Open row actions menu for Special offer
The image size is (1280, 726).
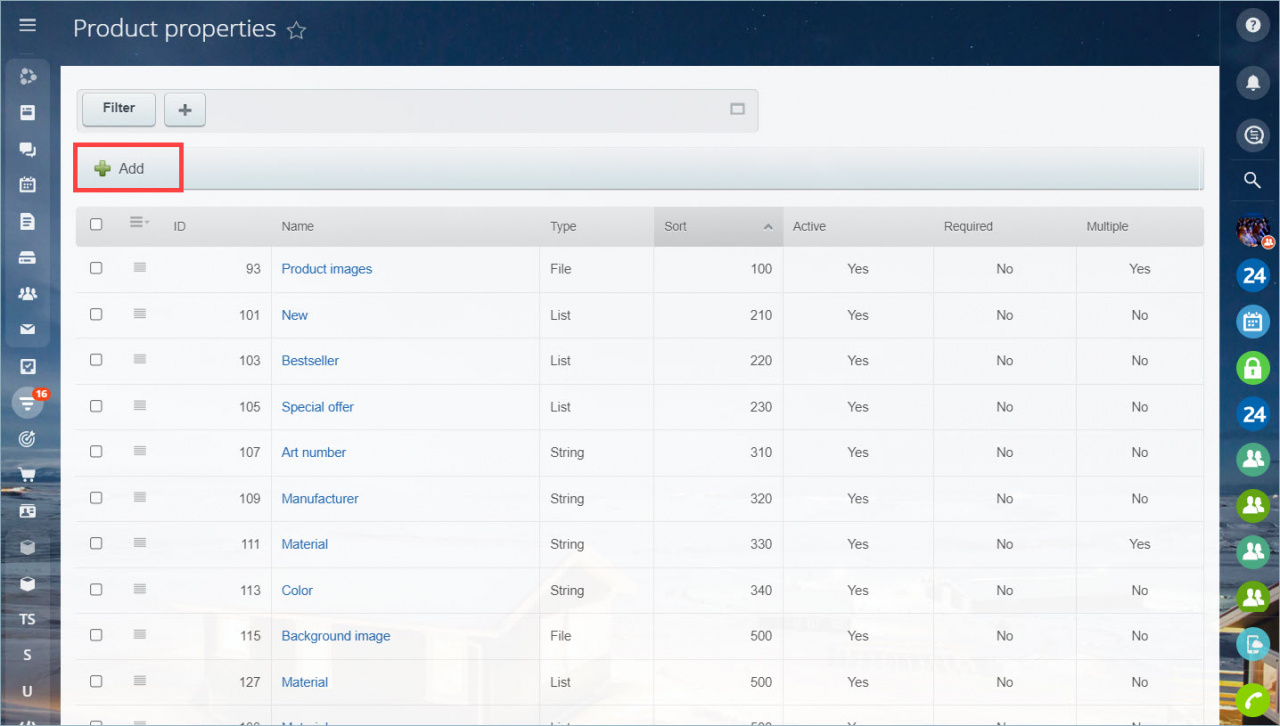click(x=140, y=406)
